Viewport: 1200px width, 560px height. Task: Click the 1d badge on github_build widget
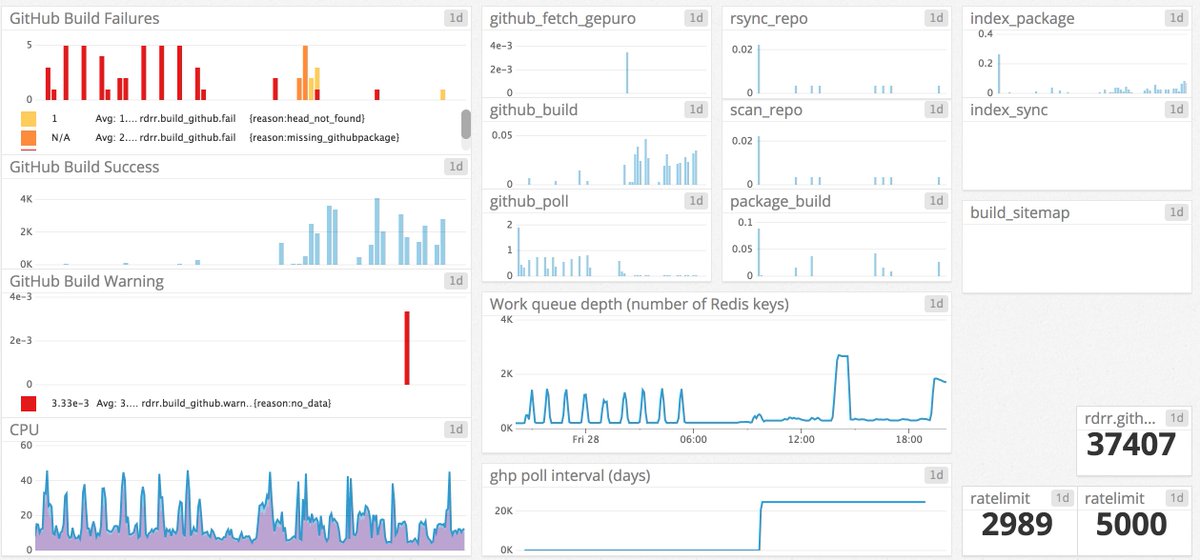point(696,109)
